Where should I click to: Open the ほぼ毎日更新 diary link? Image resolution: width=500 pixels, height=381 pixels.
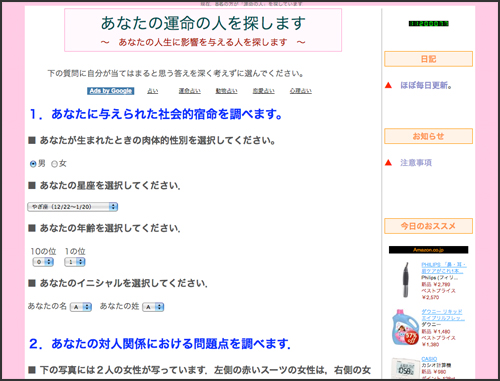click(426, 85)
